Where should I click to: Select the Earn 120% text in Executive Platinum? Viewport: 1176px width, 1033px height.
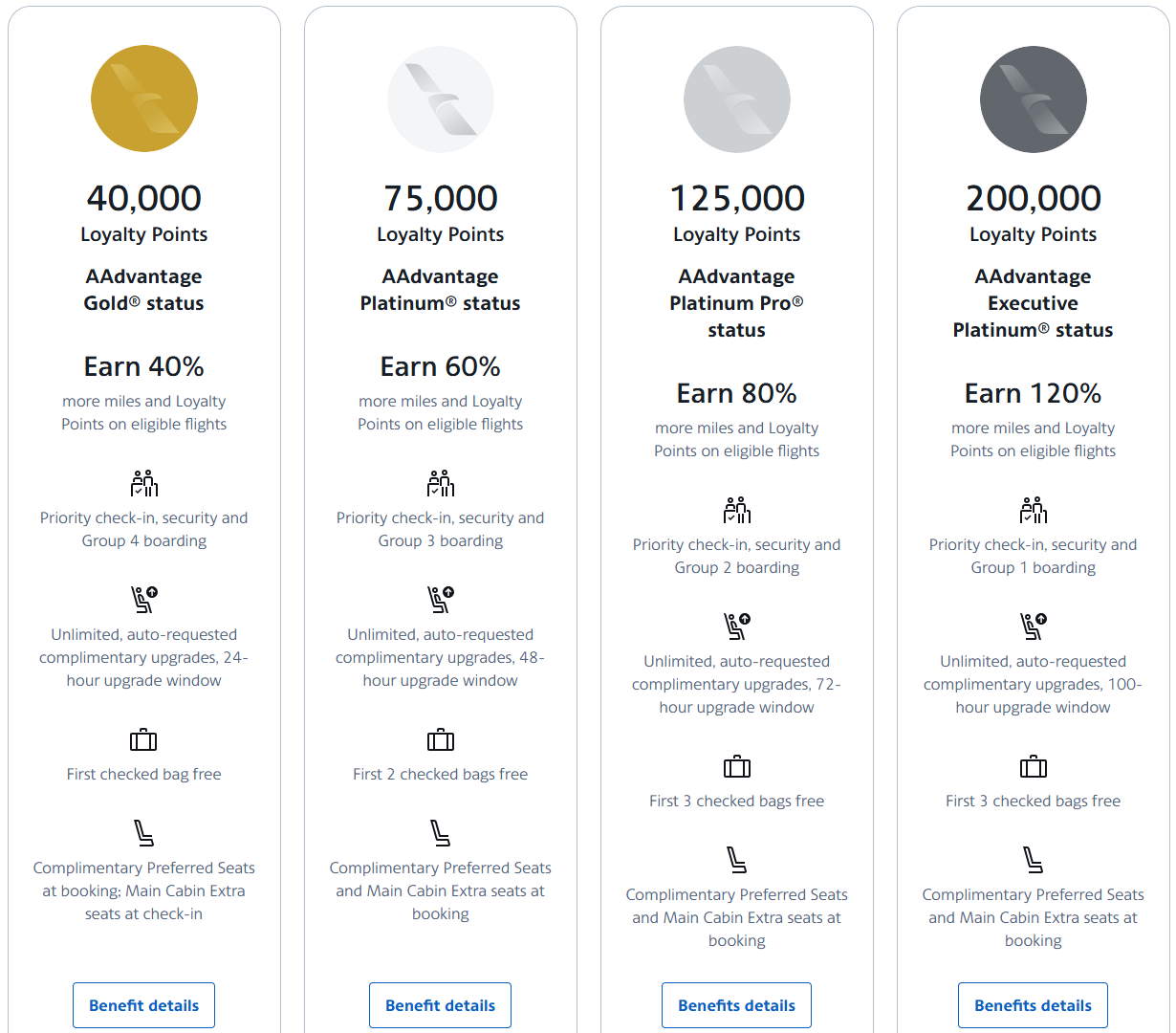(1033, 392)
